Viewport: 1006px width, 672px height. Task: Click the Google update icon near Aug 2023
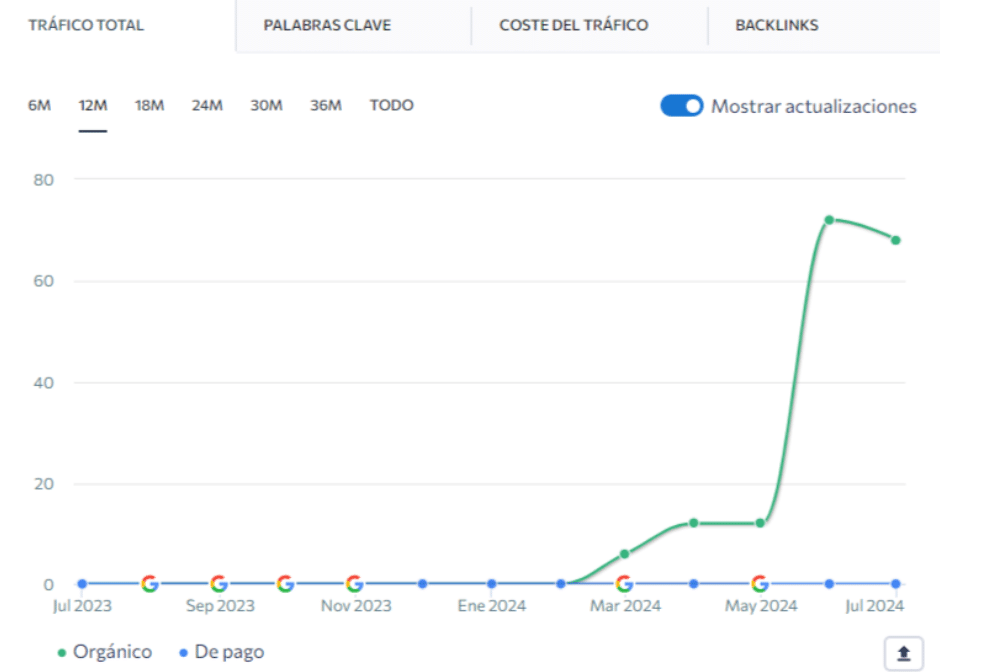click(150, 584)
